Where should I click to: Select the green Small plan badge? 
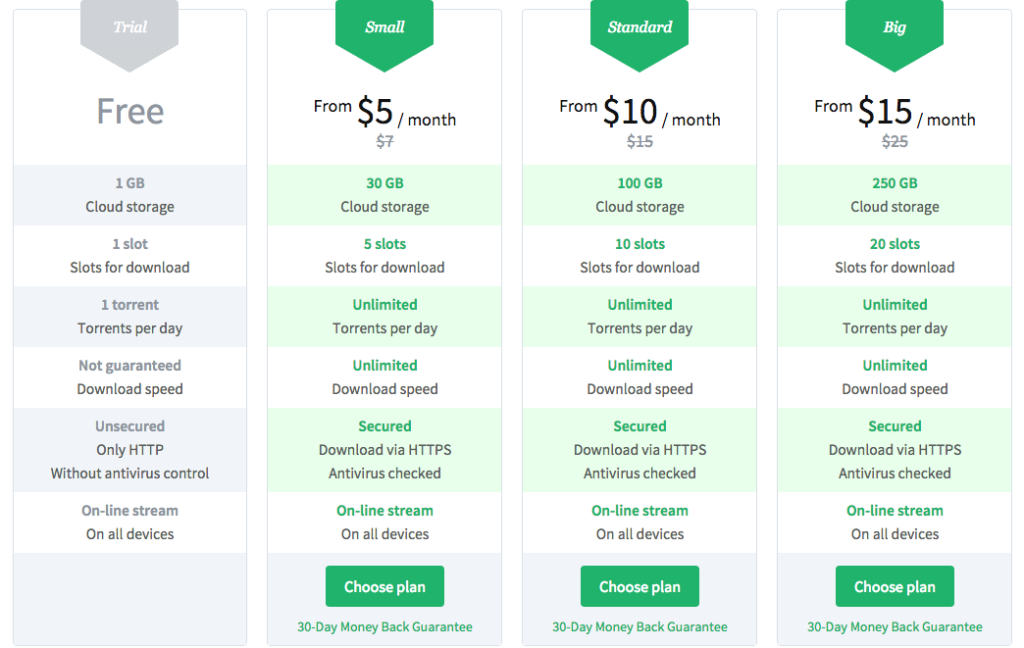(x=384, y=30)
